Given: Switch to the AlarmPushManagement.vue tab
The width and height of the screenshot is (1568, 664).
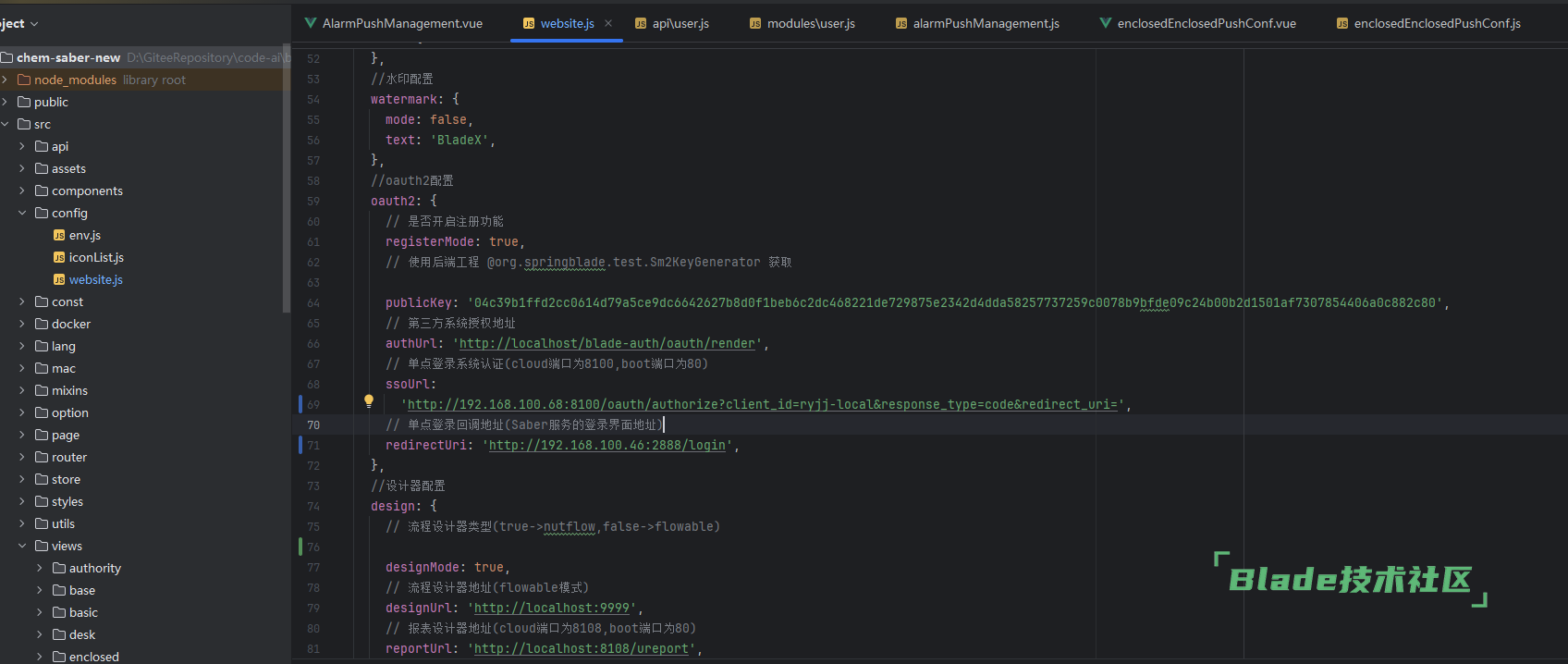Looking at the screenshot, I should click(x=394, y=23).
